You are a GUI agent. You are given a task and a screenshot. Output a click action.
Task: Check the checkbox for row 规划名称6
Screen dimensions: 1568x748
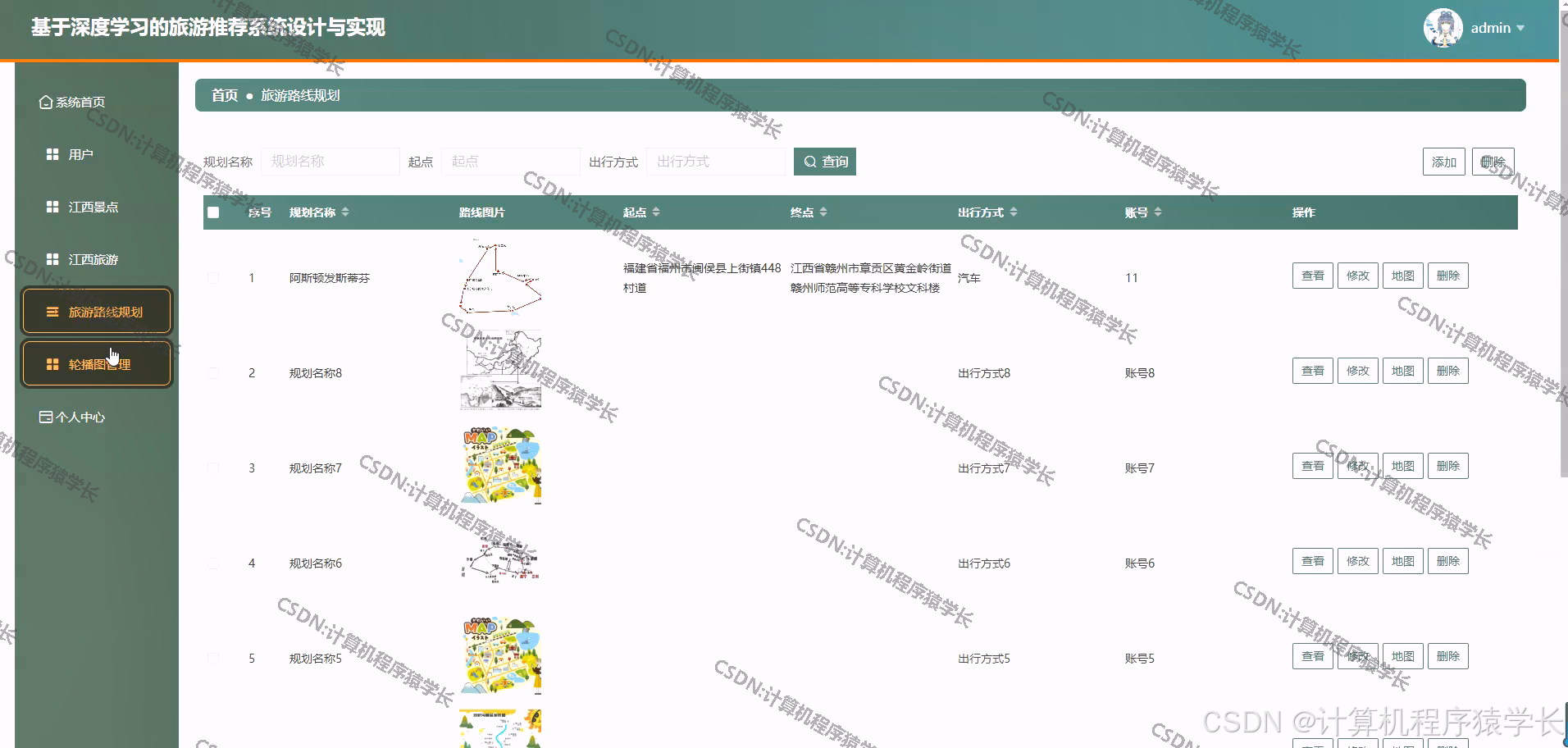[x=213, y=563]
